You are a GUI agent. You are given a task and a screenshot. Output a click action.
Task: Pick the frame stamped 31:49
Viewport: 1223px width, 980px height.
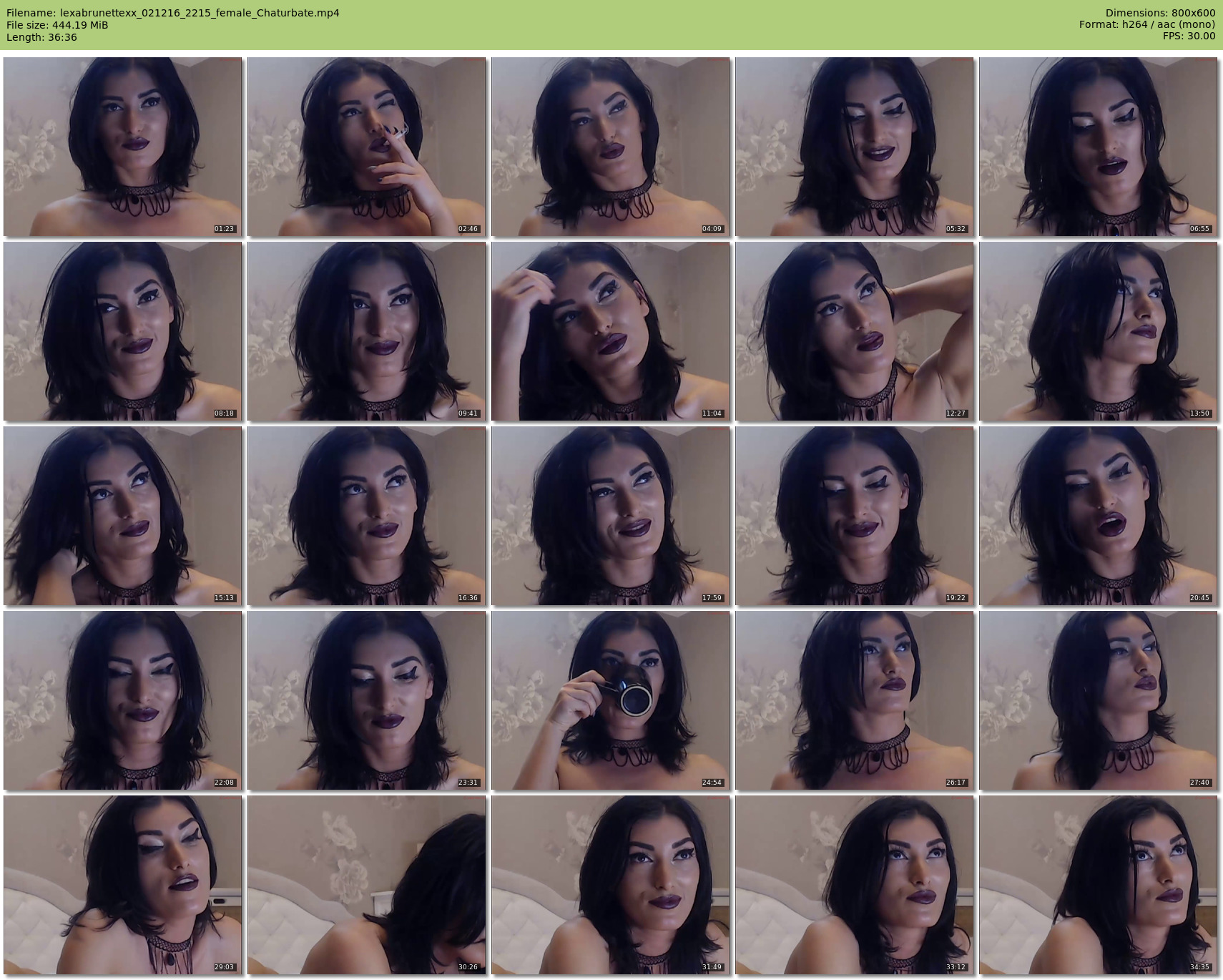click(611, 885)
